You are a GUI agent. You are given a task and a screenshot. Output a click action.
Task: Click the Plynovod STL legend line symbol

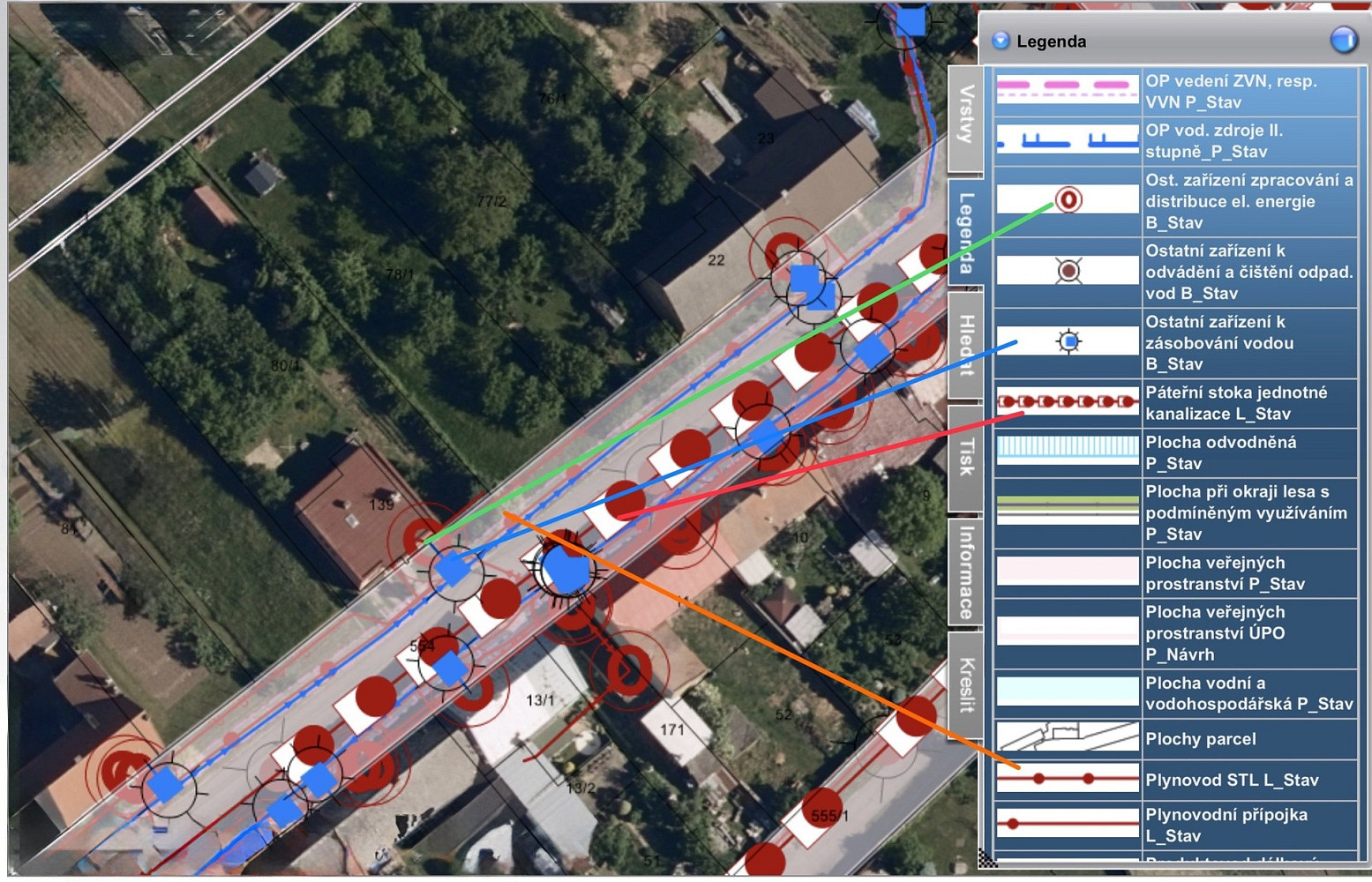coord(1068,779)
